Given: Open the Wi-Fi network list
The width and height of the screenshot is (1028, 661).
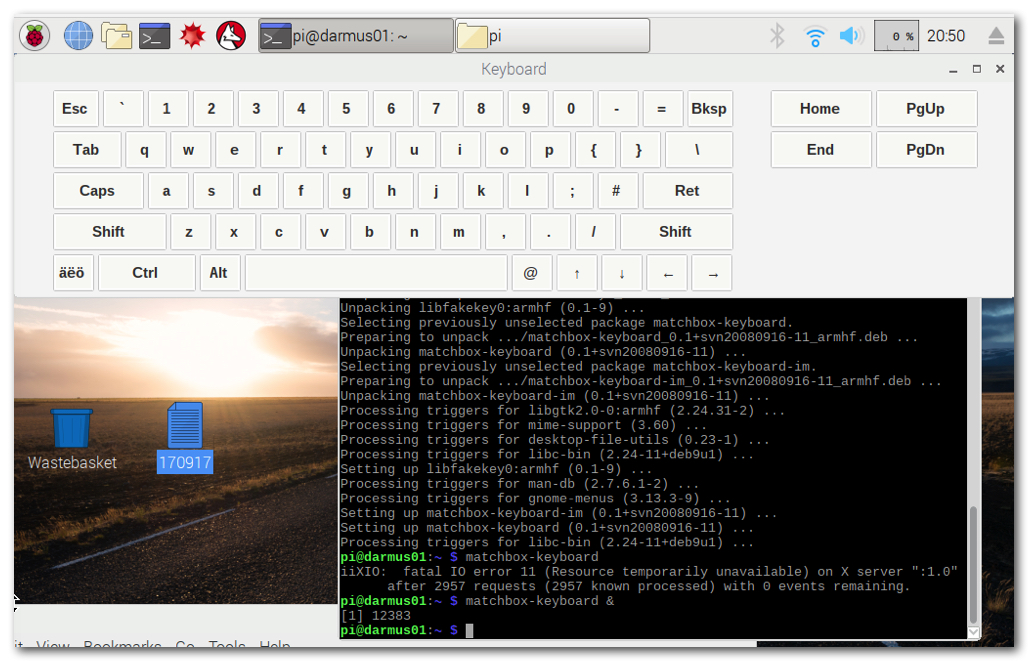Looking at the screenshot, I should 815,33.
